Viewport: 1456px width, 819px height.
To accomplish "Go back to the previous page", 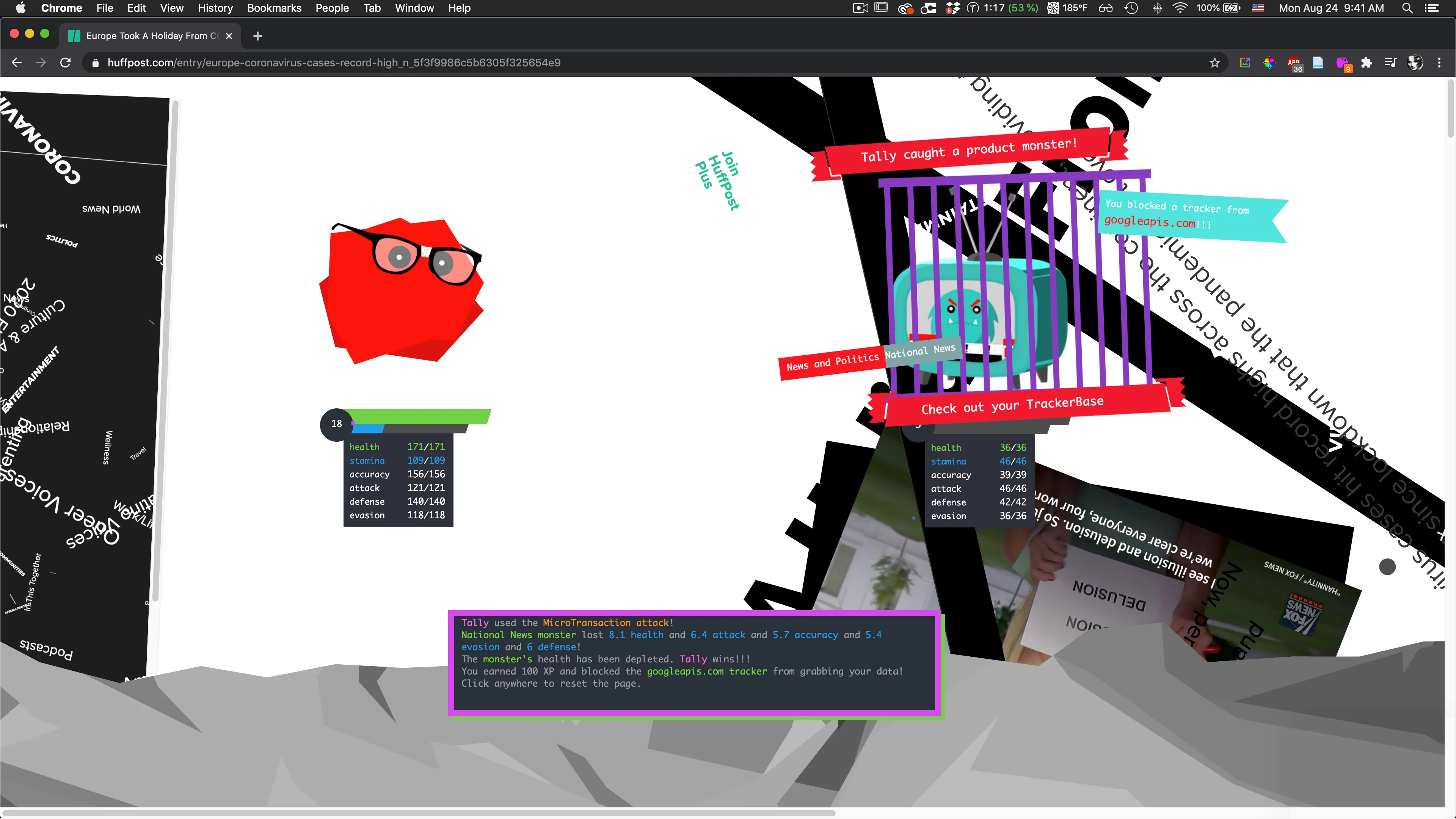I will pyautogui.click(x=16, y=63).
